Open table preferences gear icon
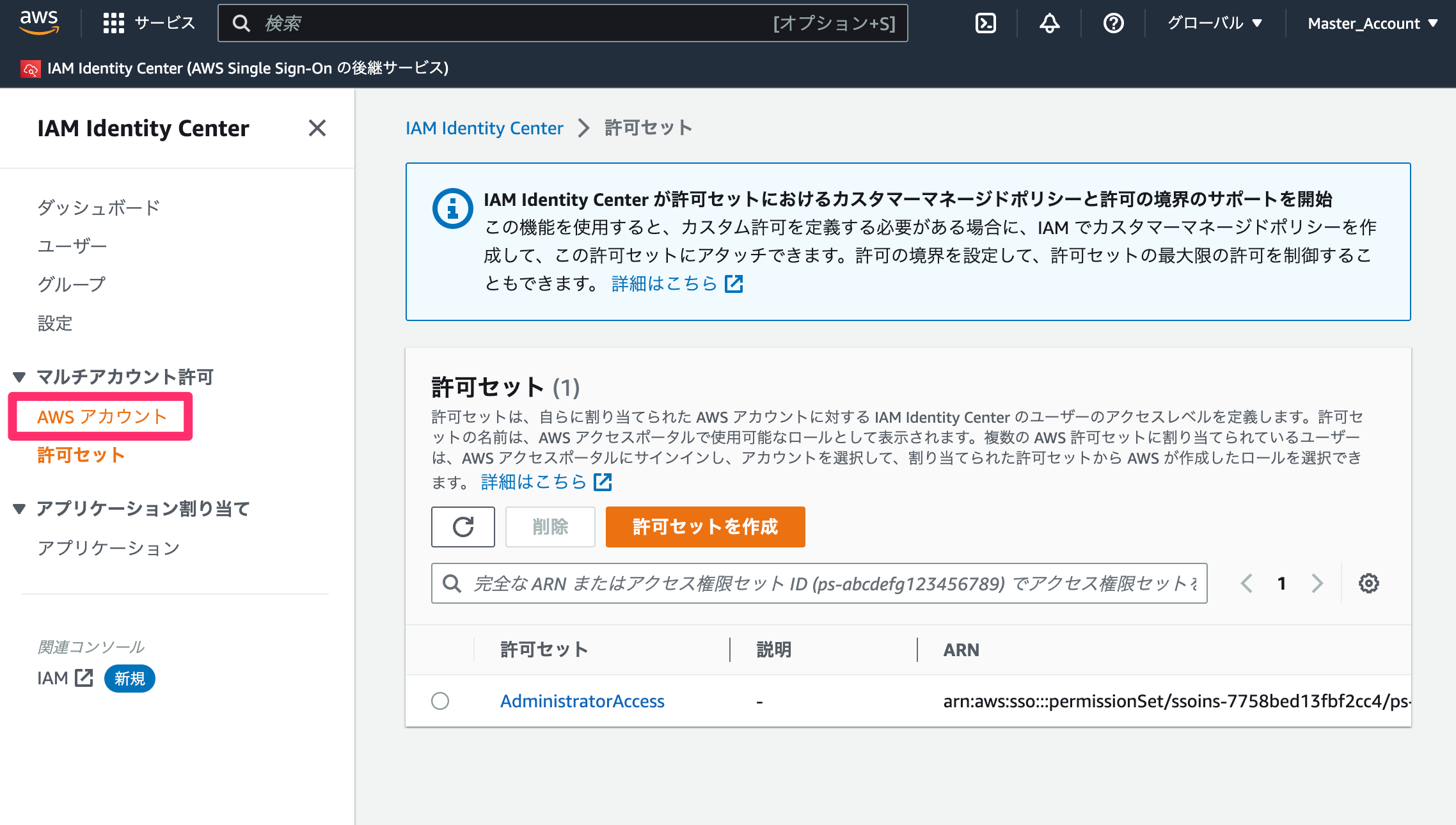Image resolution: width=1456 pixels, height=825 pixels. click(1368, 583)
